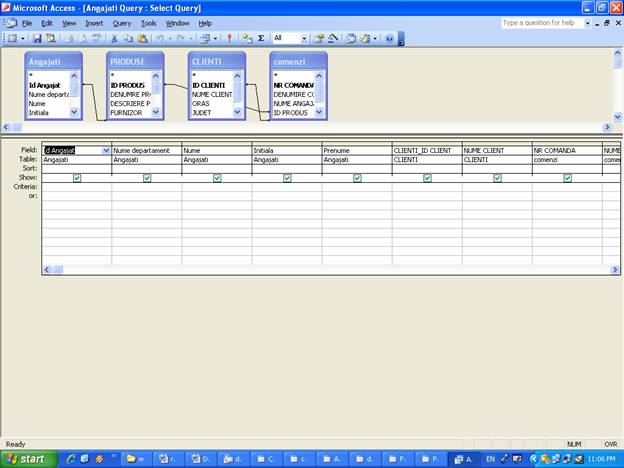The width and height of the screenshot is (624, 468).
Task: Uncheck Show box for NUME CLIENT column
Action: point(497,178)
